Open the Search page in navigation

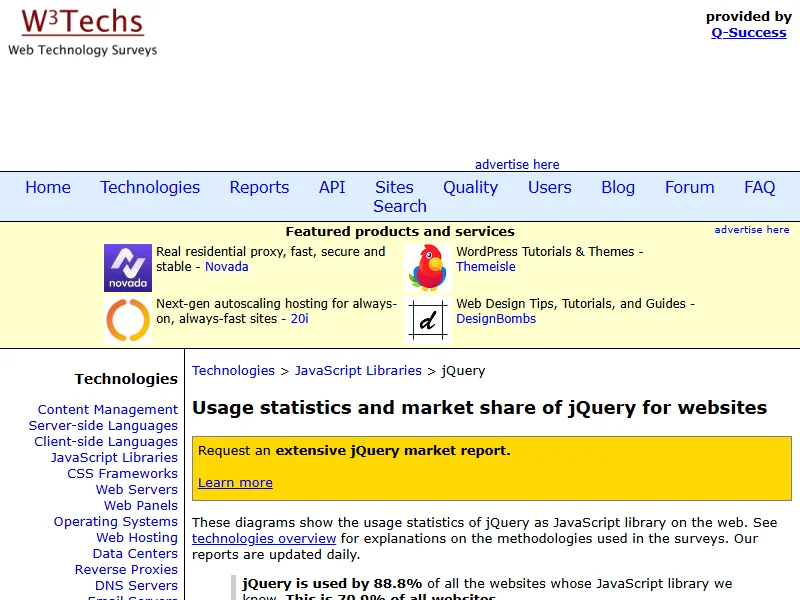coord(400,206)
